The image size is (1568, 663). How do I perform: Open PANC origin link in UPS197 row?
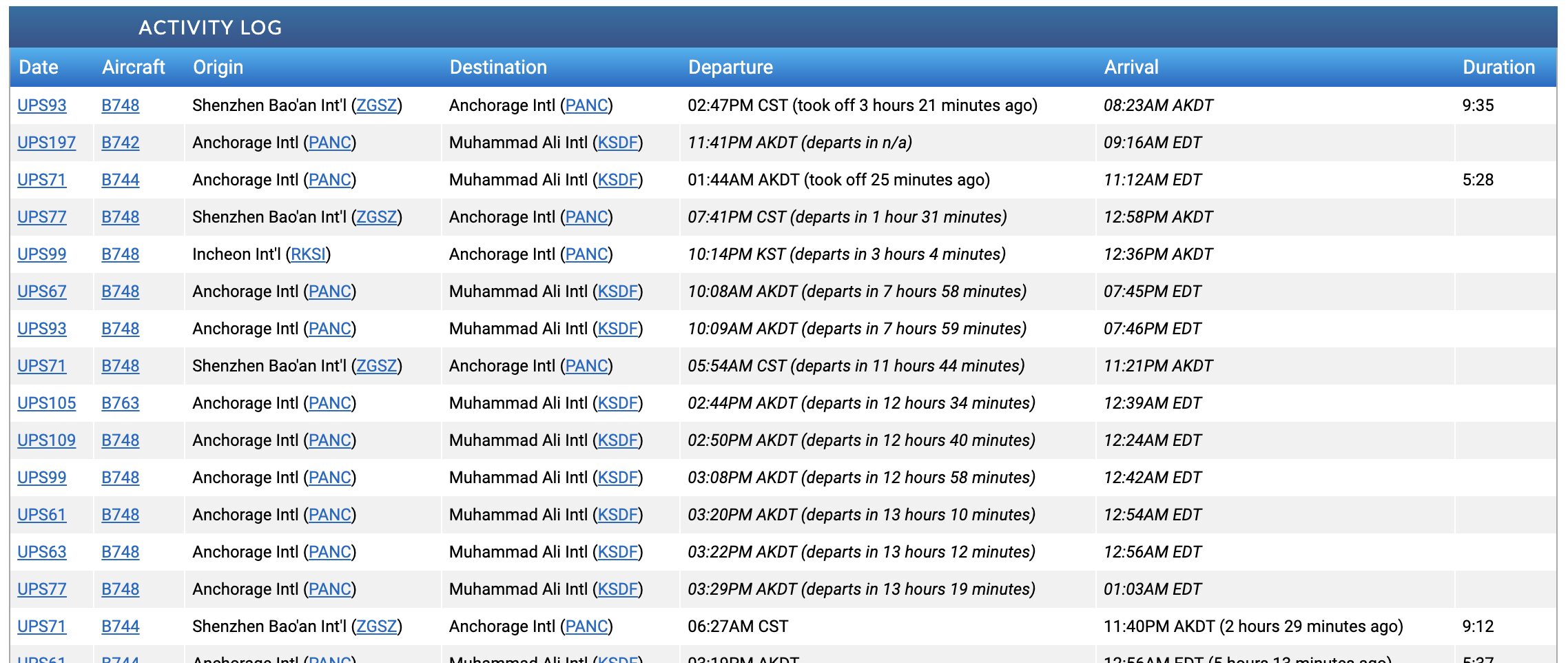click(330, 143)
